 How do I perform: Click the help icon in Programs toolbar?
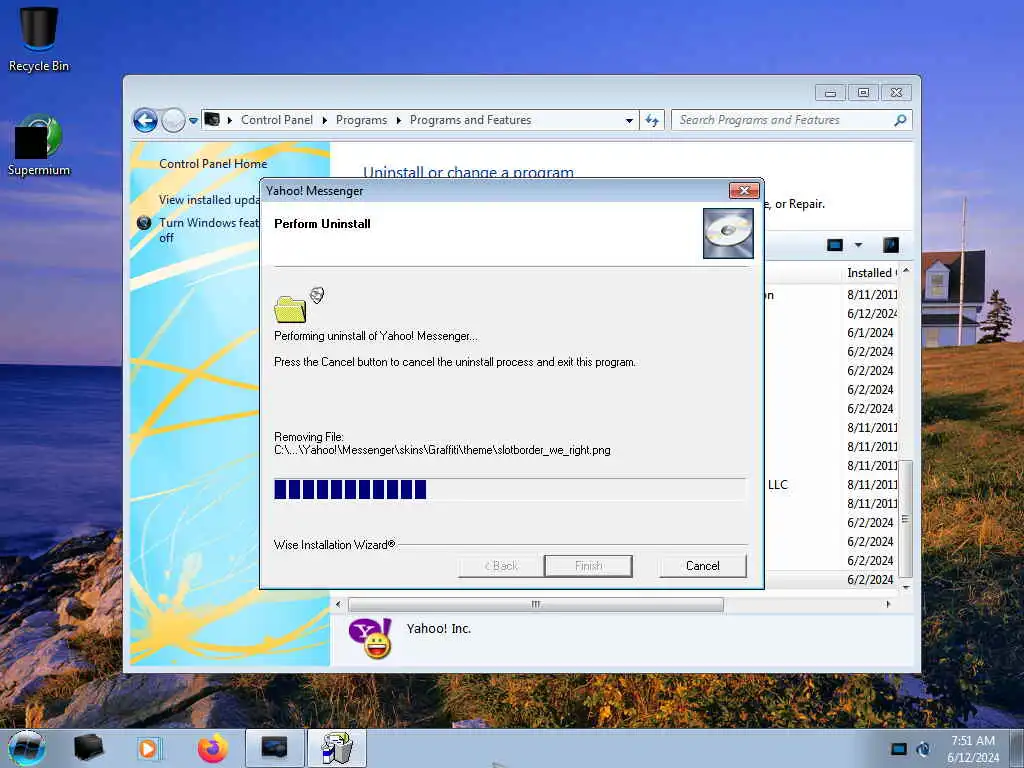(891, 245)
